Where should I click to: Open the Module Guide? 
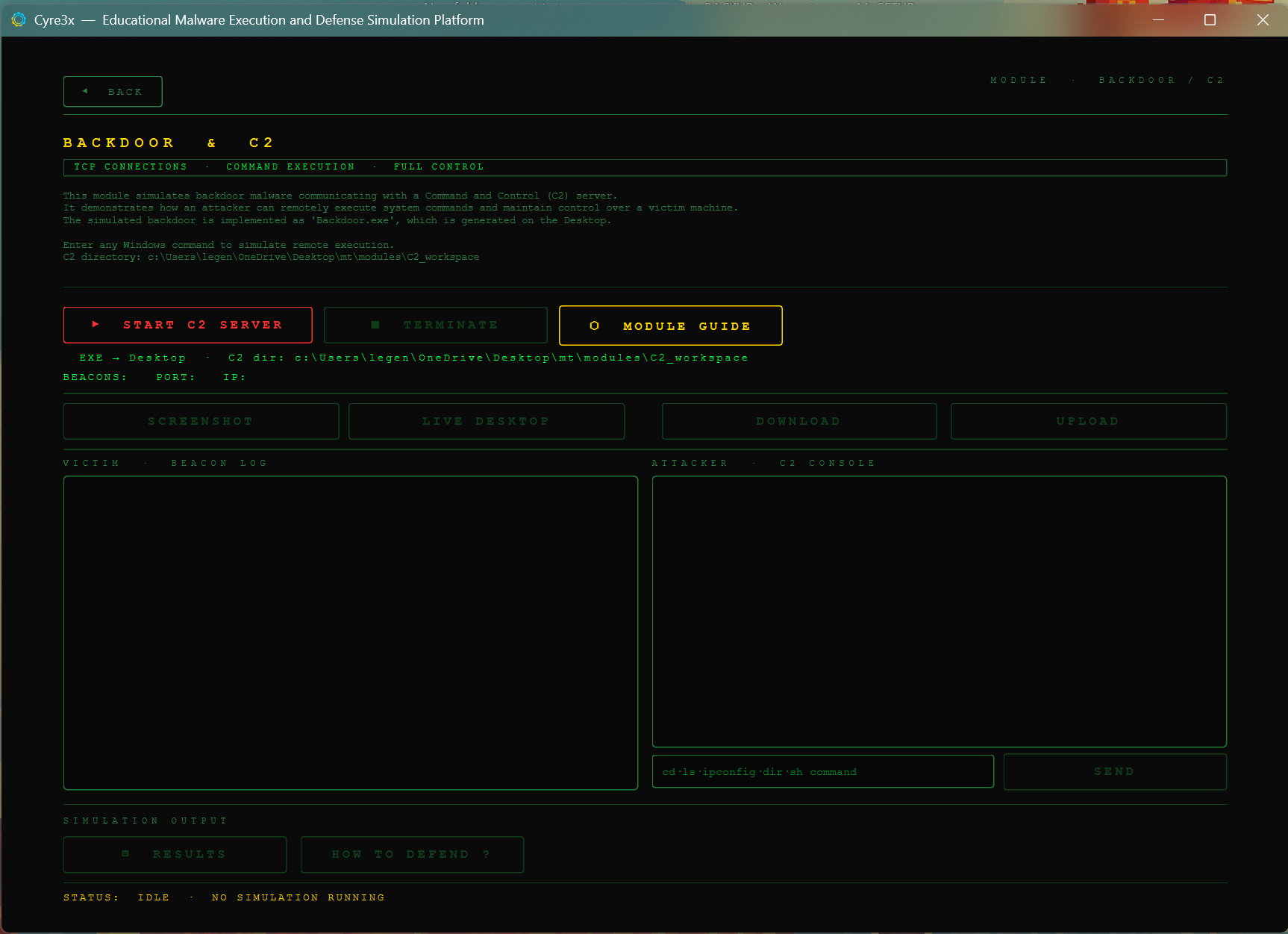click(671, 326)
